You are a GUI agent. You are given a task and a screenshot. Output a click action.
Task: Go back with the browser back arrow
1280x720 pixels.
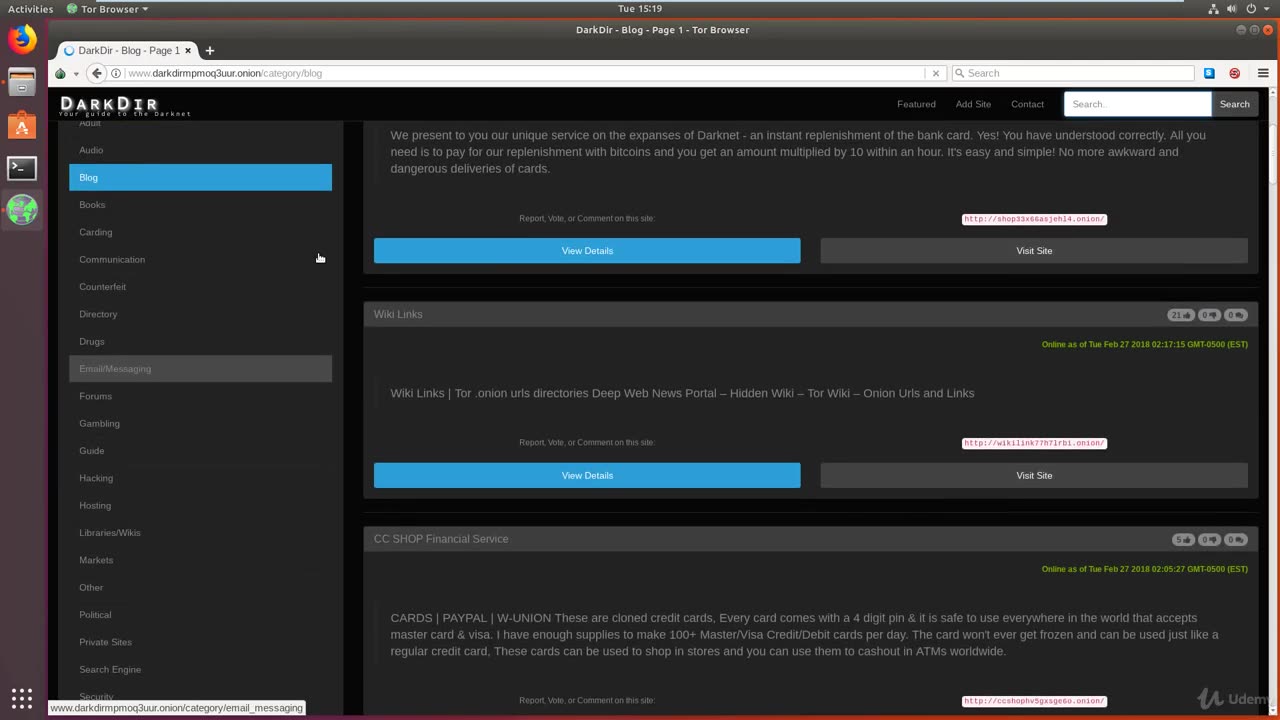97,73
